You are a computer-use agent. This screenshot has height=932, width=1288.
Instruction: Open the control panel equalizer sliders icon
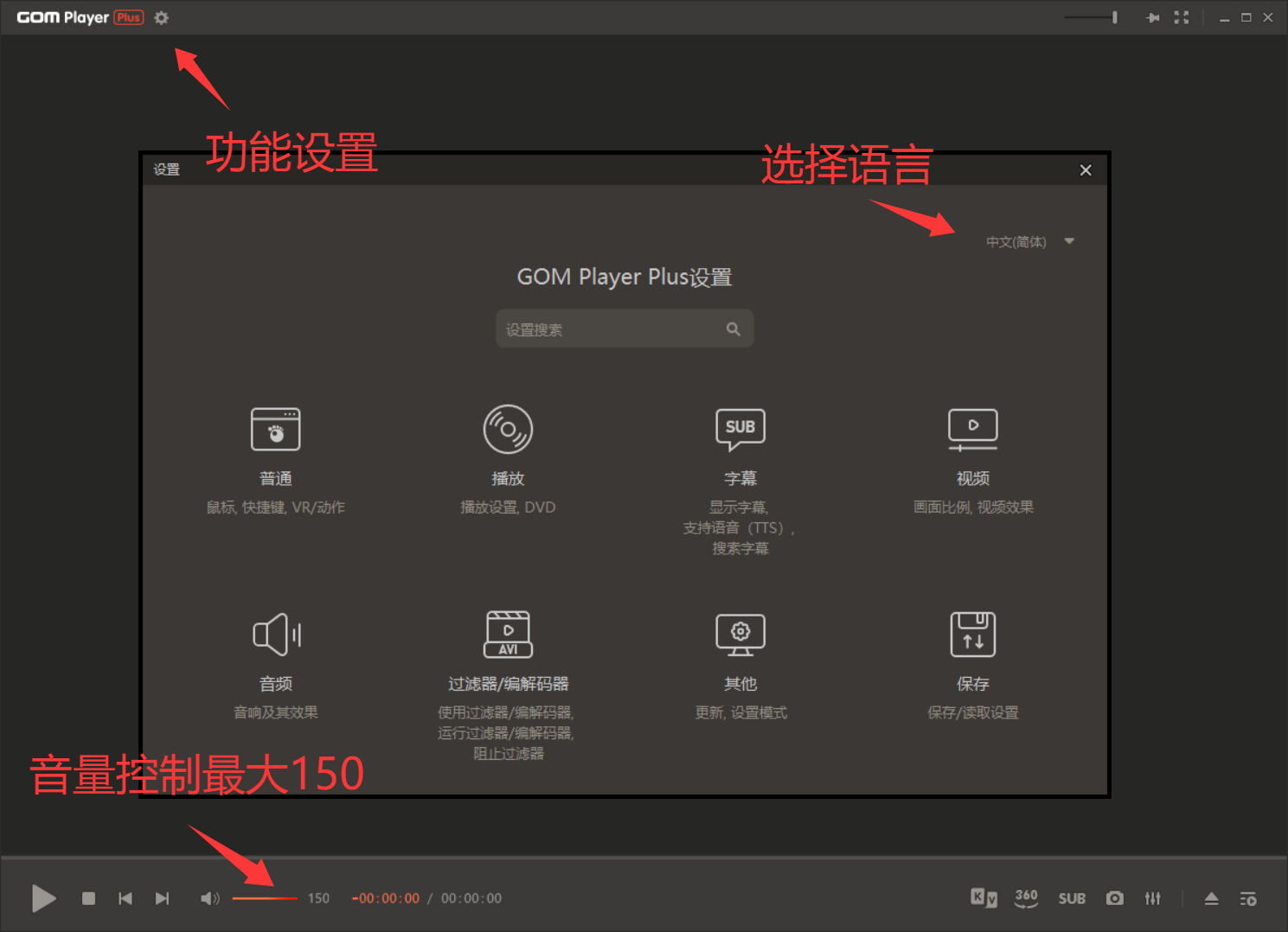[x=1153, y=898]
